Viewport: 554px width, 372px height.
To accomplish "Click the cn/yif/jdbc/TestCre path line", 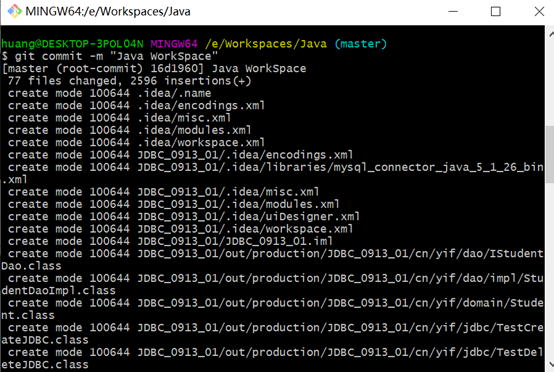I will coord(276,328).
